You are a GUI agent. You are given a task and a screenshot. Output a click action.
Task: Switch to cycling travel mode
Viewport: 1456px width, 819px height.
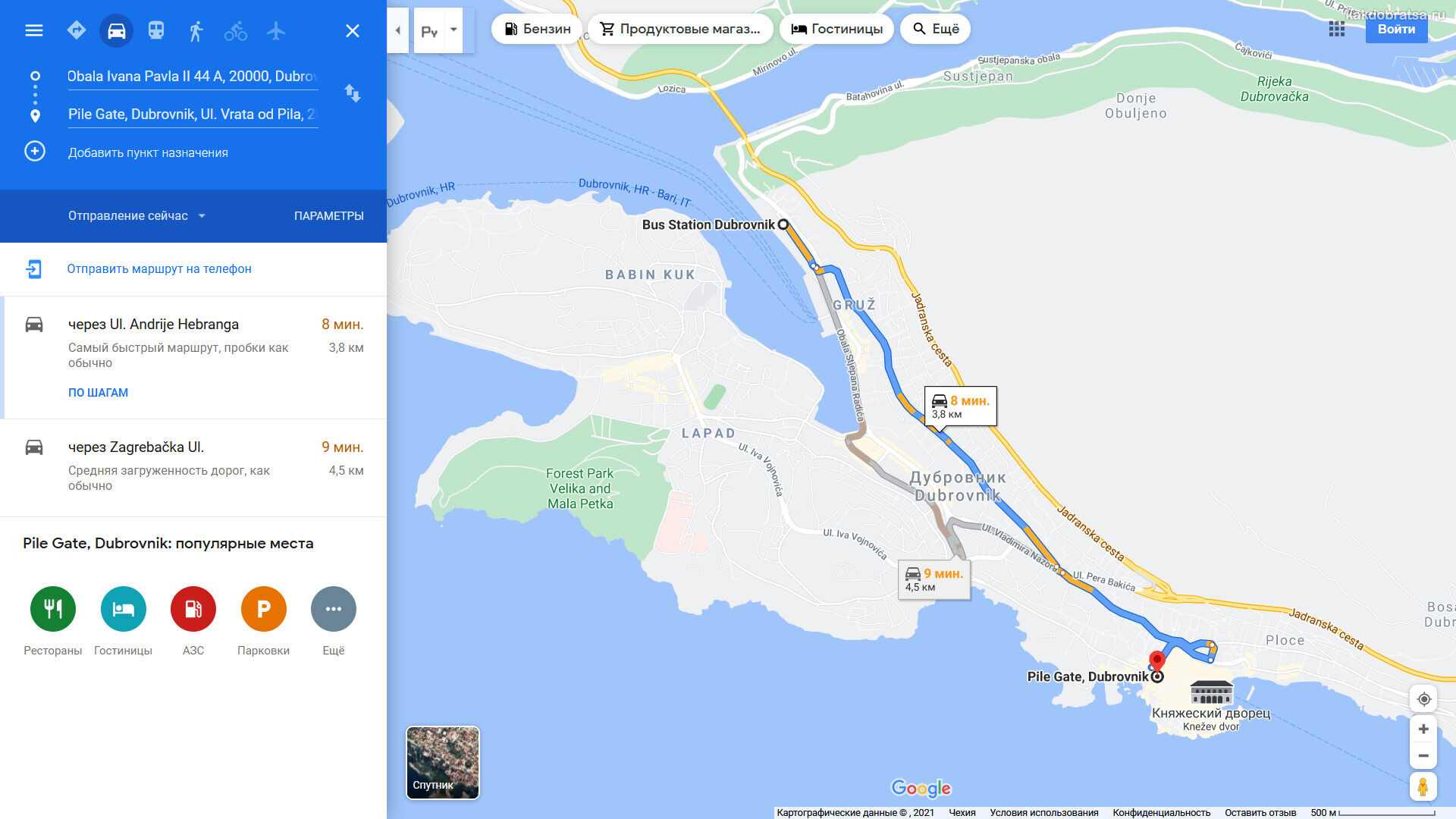[x=236, y=31]
